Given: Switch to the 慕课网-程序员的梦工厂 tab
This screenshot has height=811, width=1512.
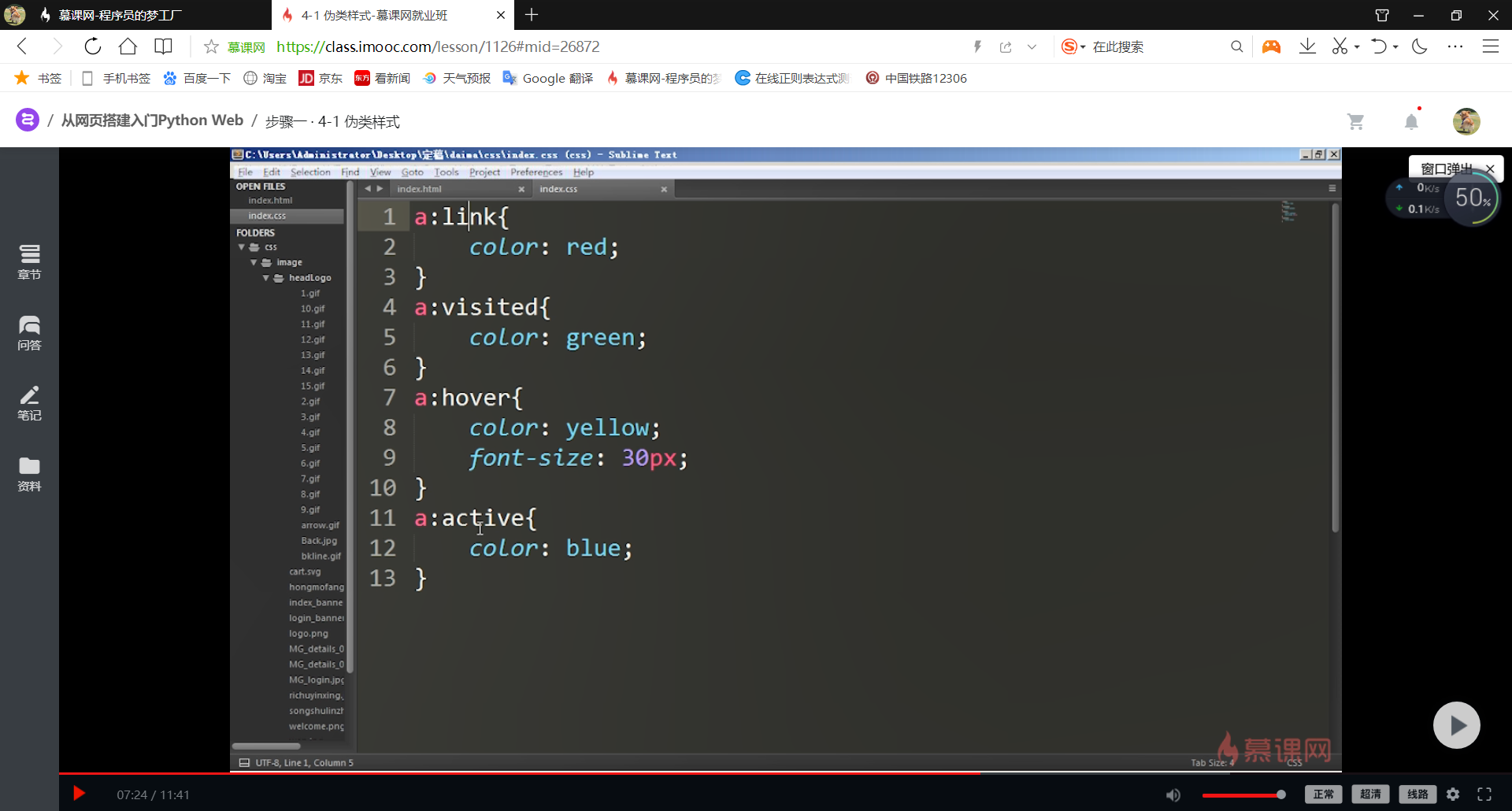Looking at the screenshot, I should click(135, 15).
